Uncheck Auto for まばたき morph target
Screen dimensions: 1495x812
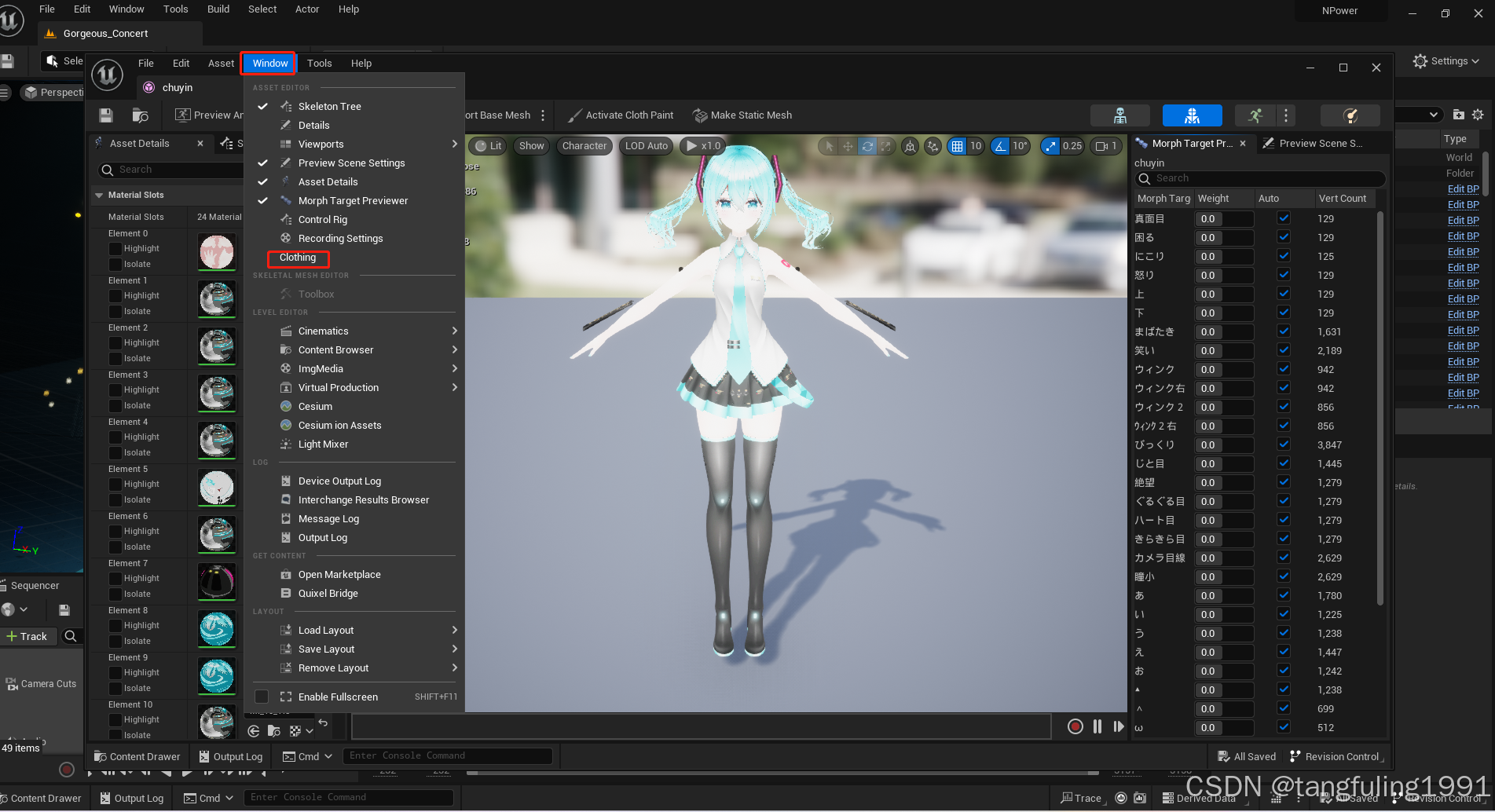coord(1284,331)
